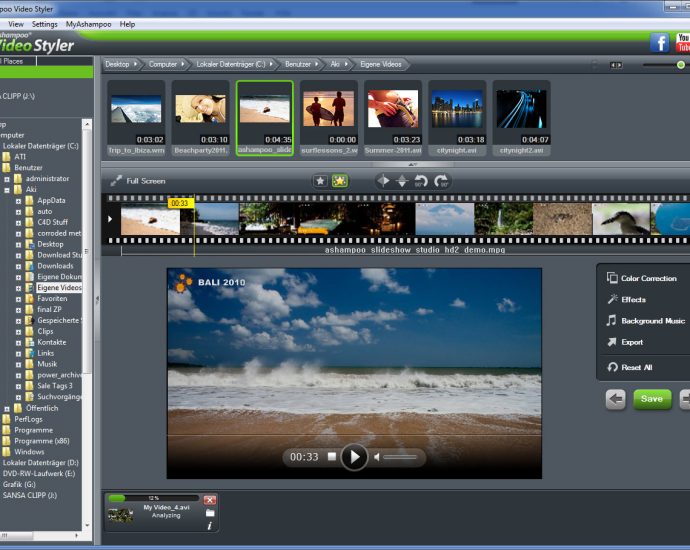This screenshot has width=690, height=550.
Task: Click the bird frame in the filmstrip
Action: (620, 218)
